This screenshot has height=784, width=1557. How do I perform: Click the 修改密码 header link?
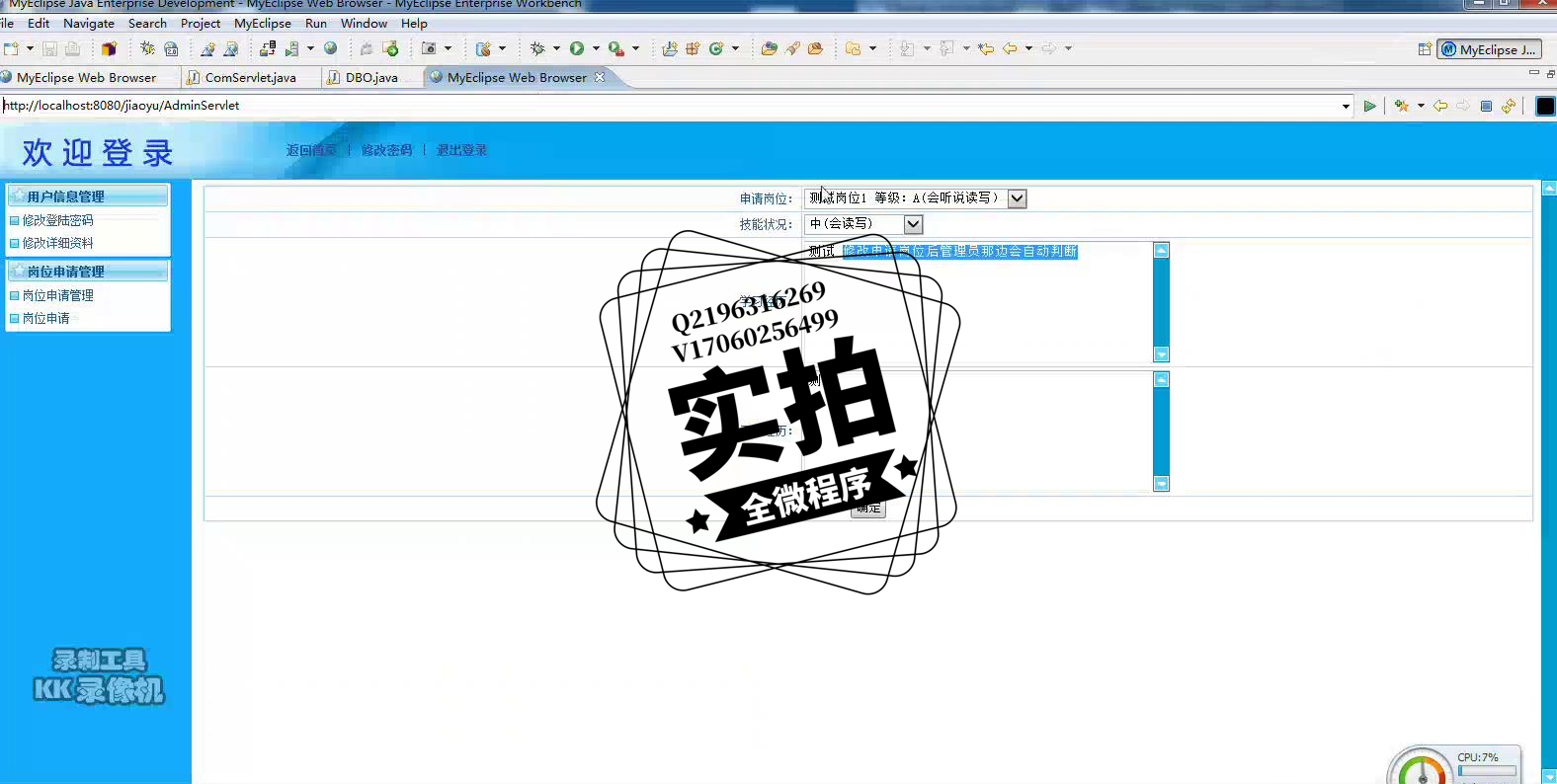pos(386,150)
